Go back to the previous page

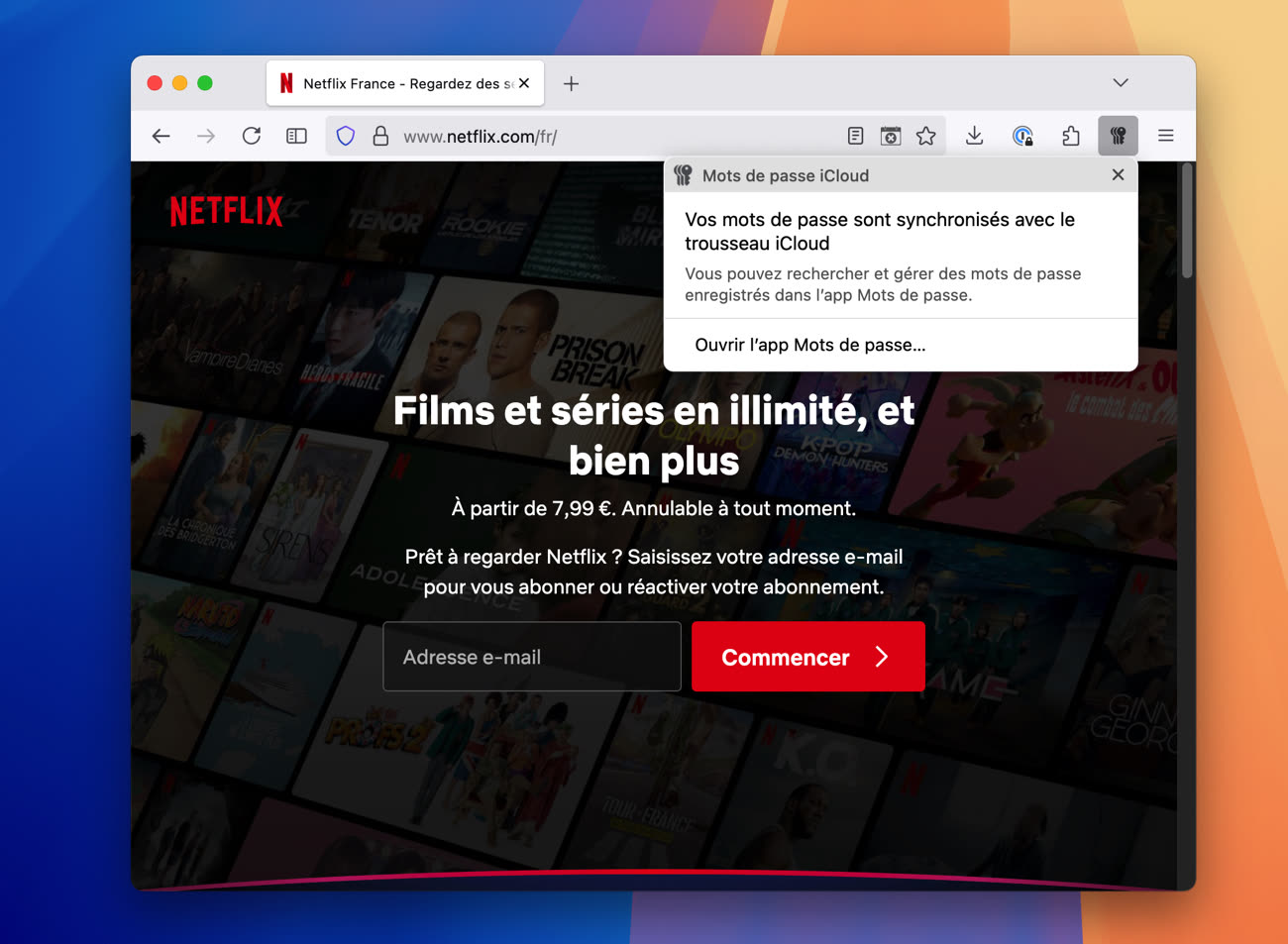click(x=161, y=137)
